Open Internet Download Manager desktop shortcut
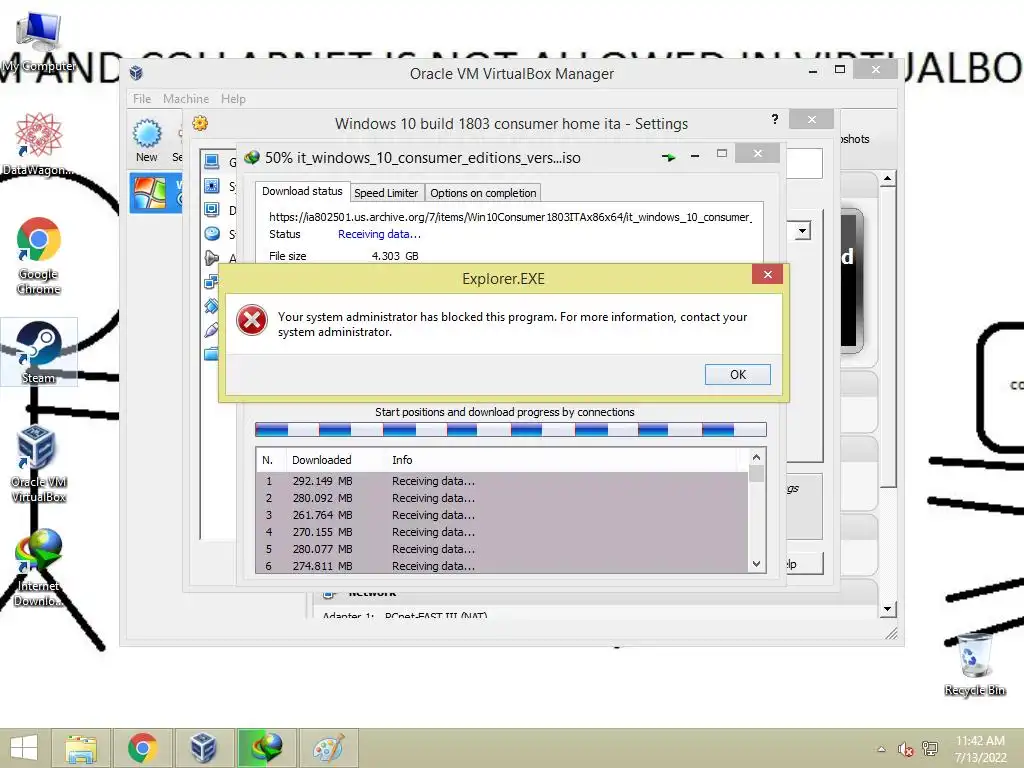Screen dimensions: 1024x768 point(39,568)
